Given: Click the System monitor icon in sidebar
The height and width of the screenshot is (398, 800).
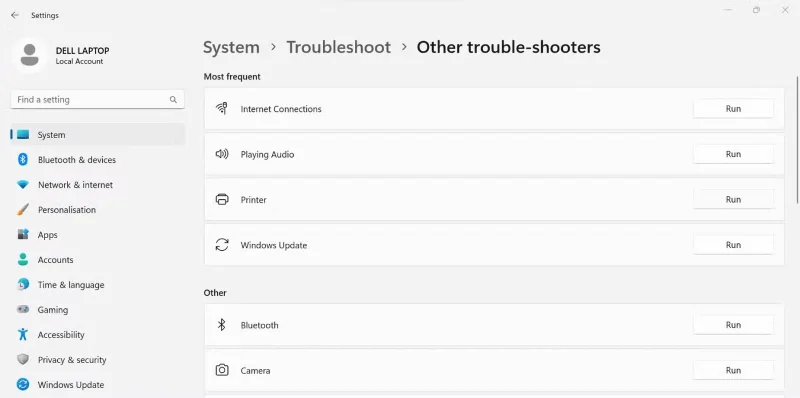Looking at the screenshot, I should pos(23,135).
